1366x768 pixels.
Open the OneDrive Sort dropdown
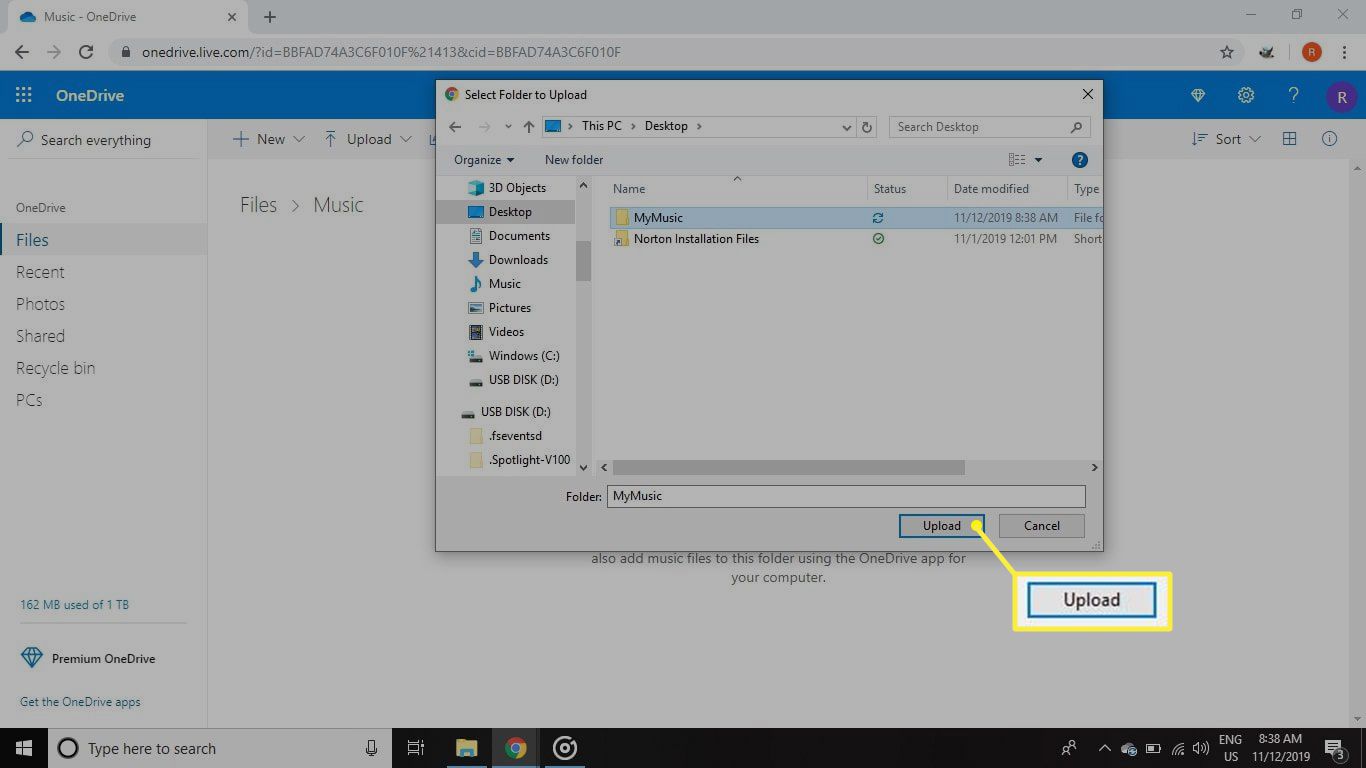coord(1227,139)
